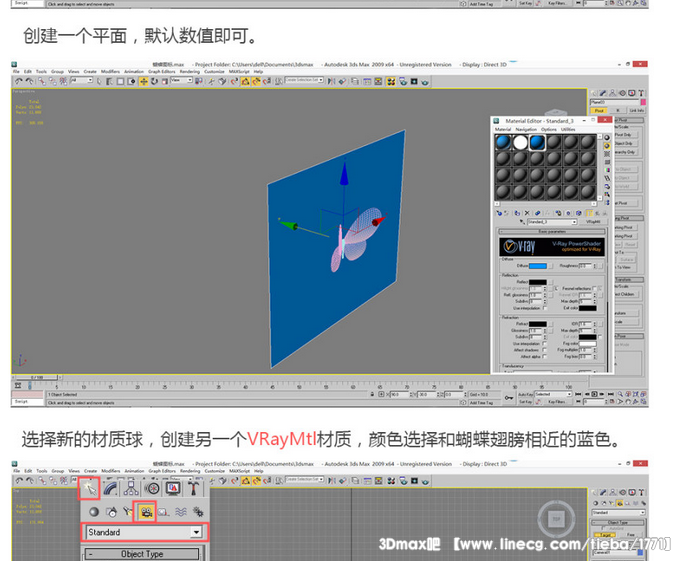700x561 pixels.
Task: Select the highlighted Cameras category icon
Action: [x=146, y=512]
